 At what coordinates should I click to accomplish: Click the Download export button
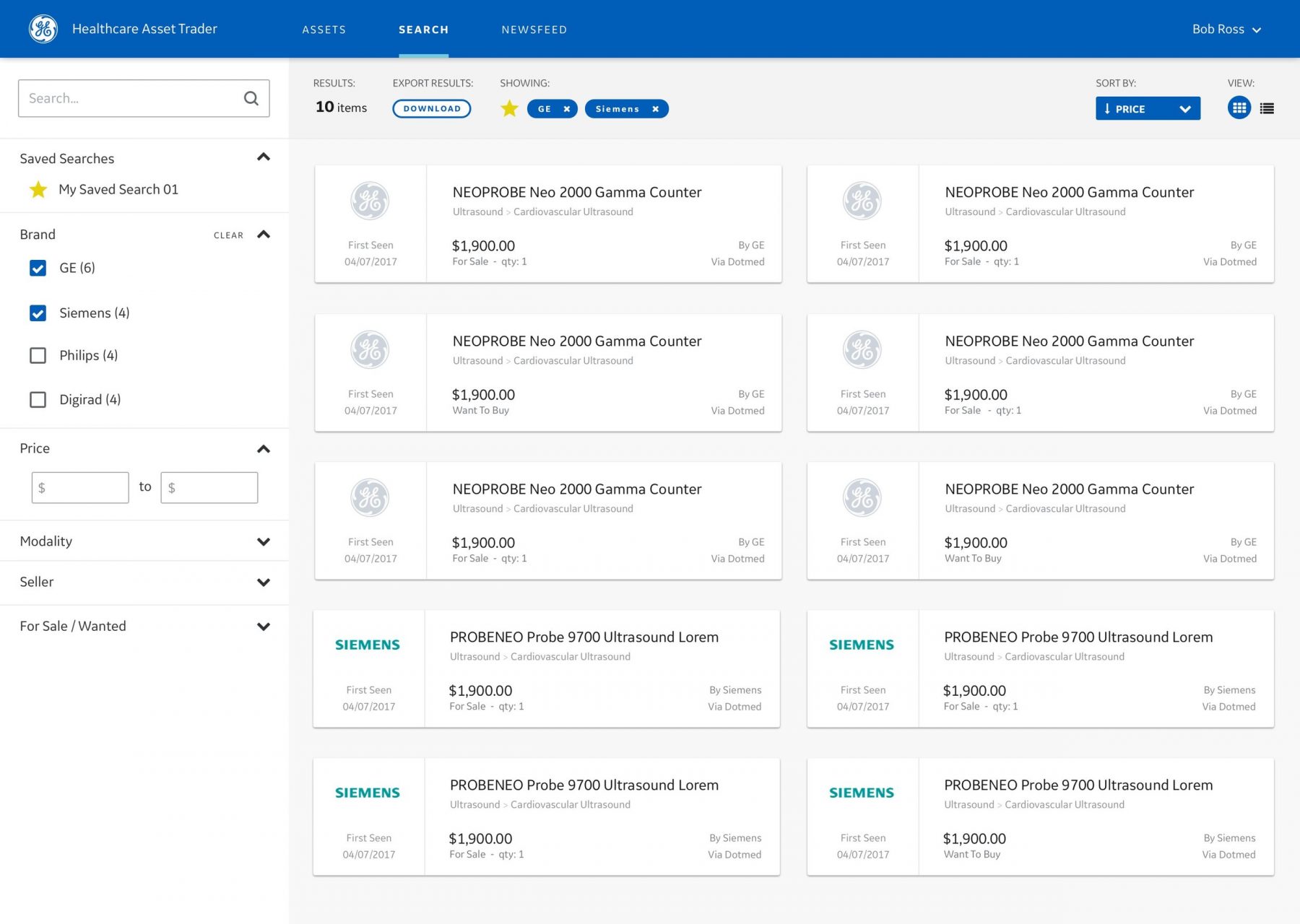coord(432,108)
